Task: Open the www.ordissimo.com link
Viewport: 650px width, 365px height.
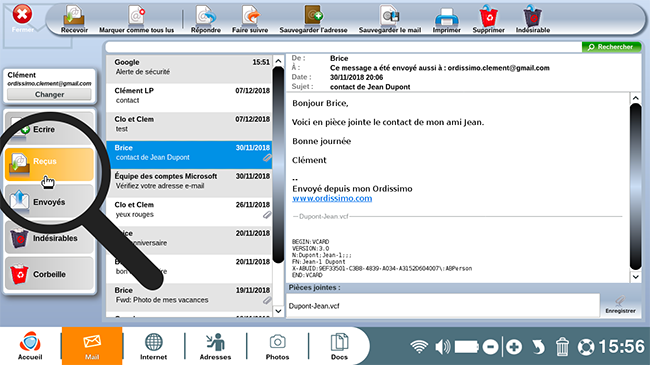Action: tap(332, 198)
